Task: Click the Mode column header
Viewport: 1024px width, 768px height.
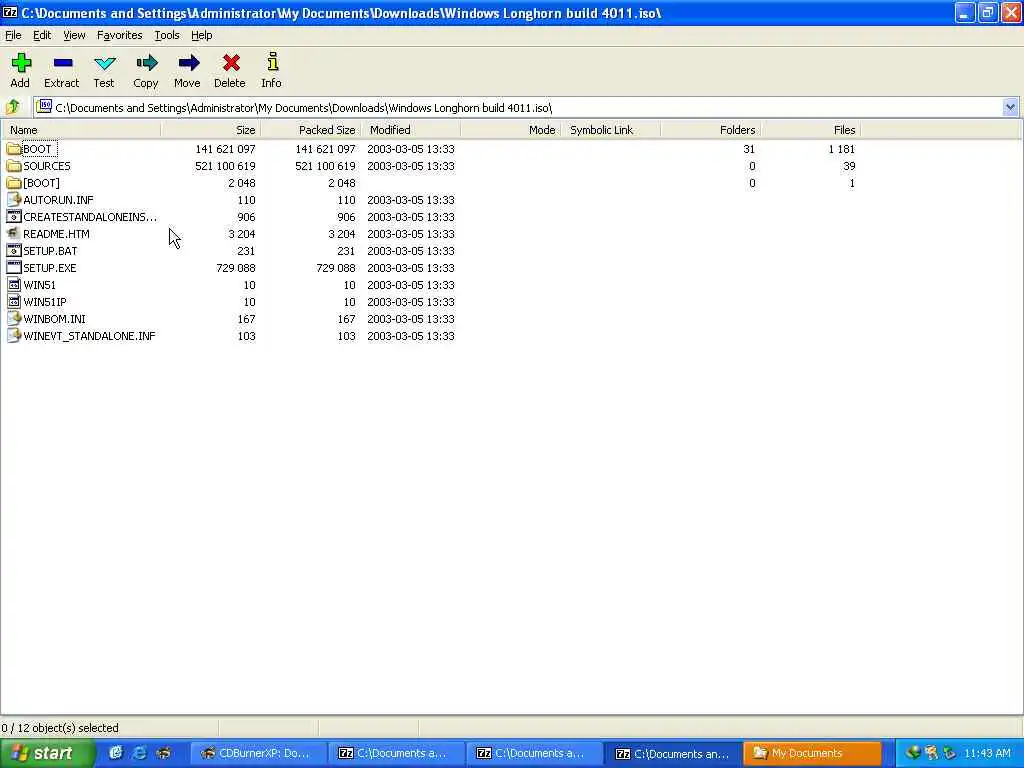Action: point(511,130)
